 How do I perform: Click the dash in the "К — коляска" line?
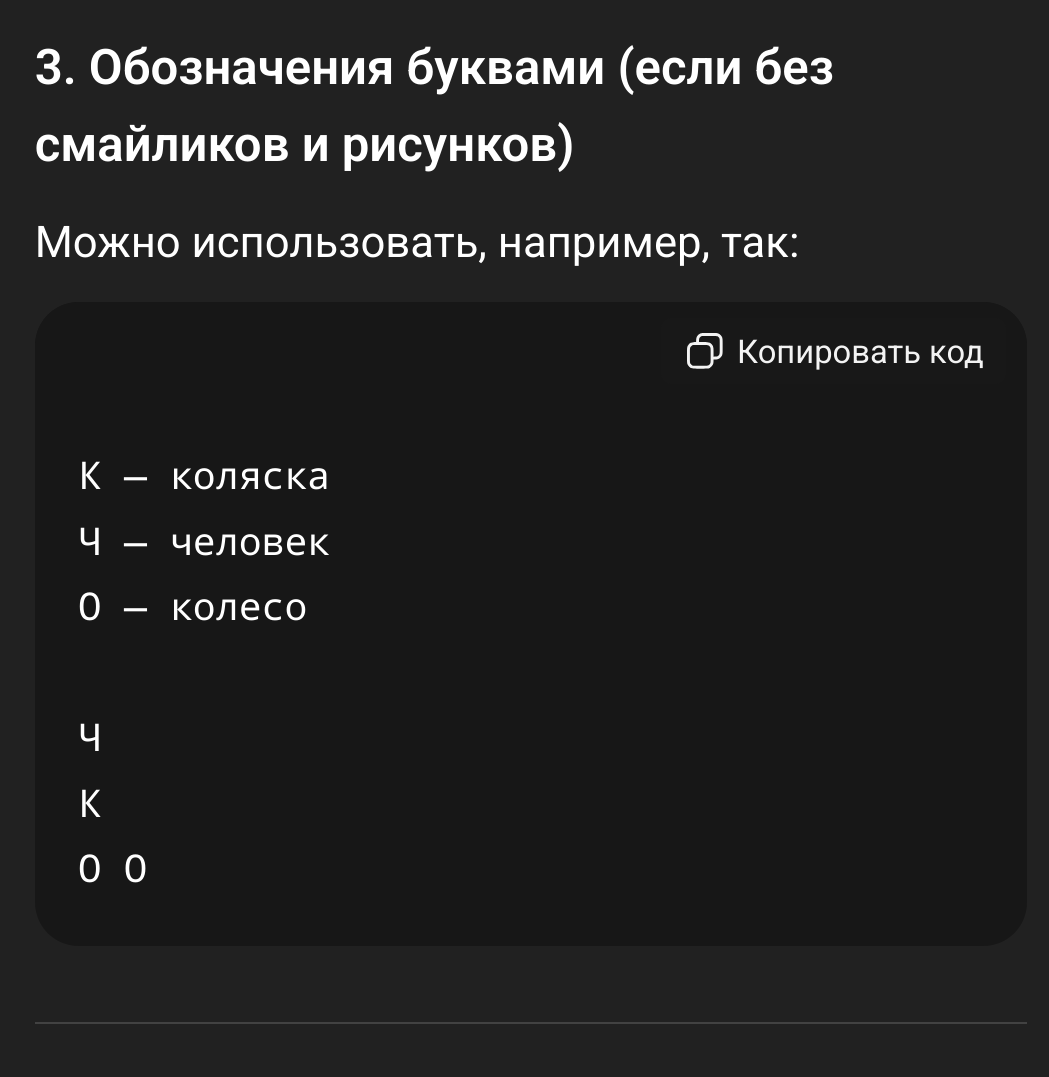135,479
